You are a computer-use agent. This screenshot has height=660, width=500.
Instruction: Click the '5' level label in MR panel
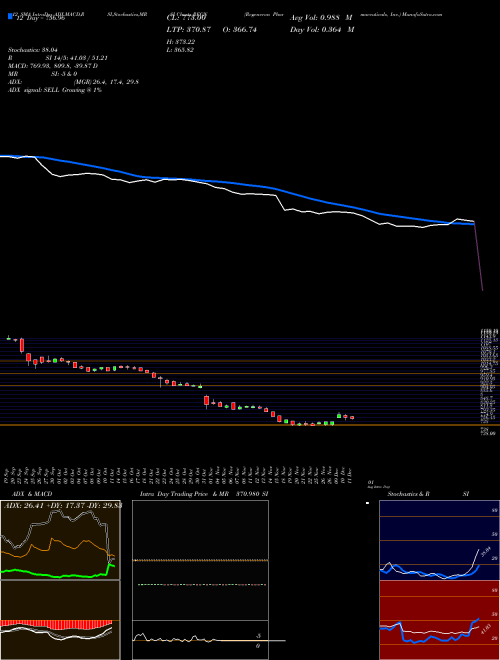(x=259, y=636)
